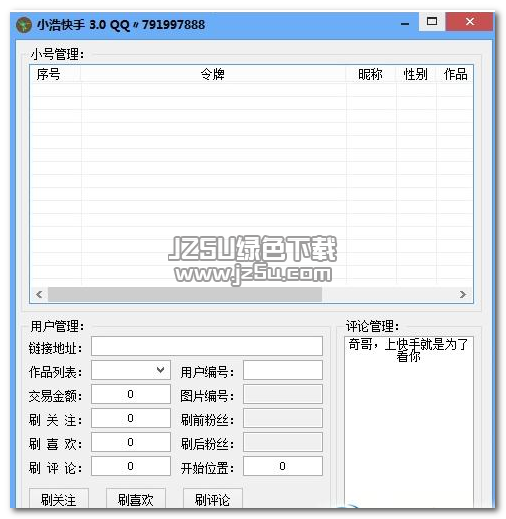Click the 开始位置 label
This screenshot has width=506, height=519.
click(207, 468)
